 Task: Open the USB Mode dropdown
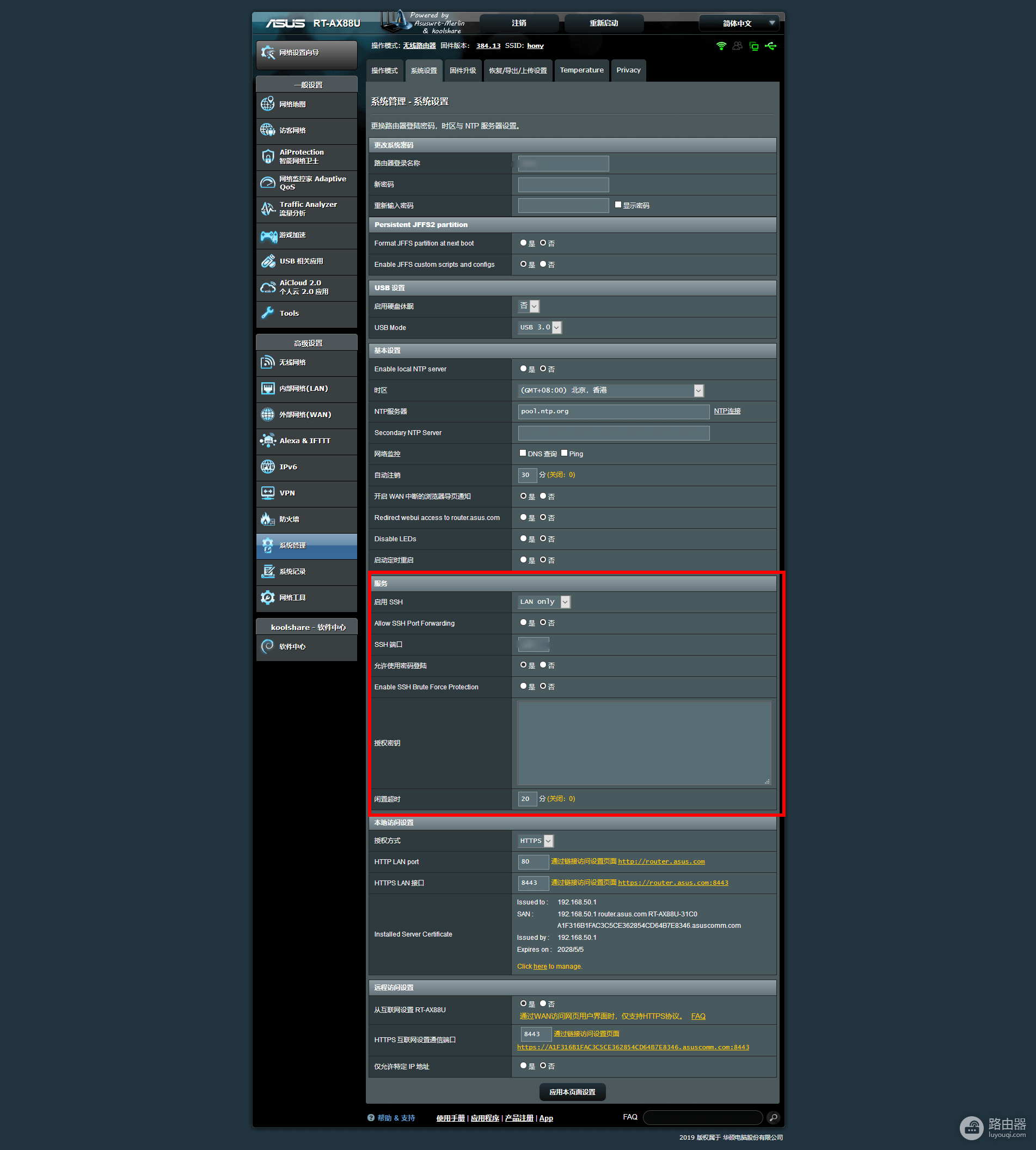[540, 327]
